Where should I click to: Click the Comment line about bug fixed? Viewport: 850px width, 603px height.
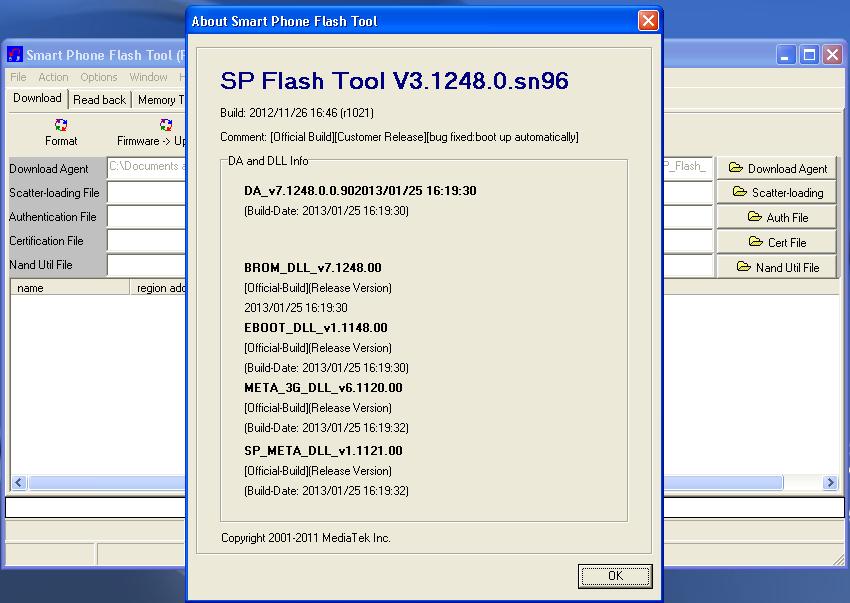click(399, 137)
